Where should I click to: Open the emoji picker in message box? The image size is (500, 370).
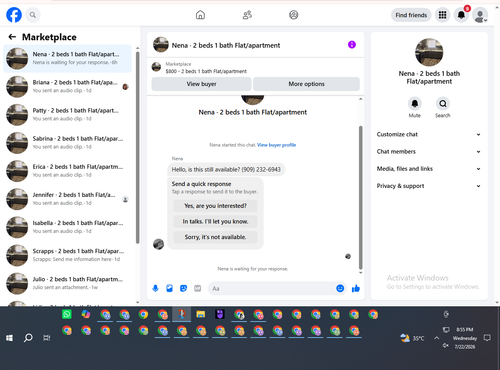point(340,288)
